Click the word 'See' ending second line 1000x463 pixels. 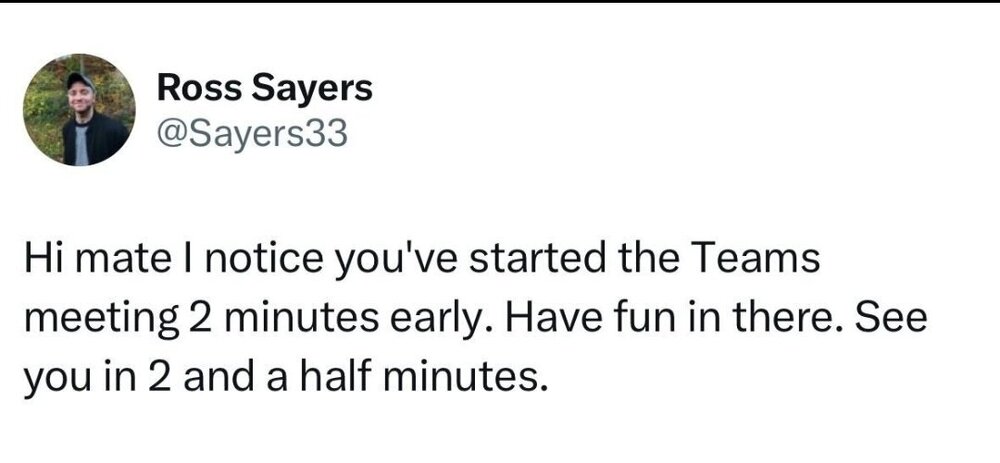pos(890,319)
